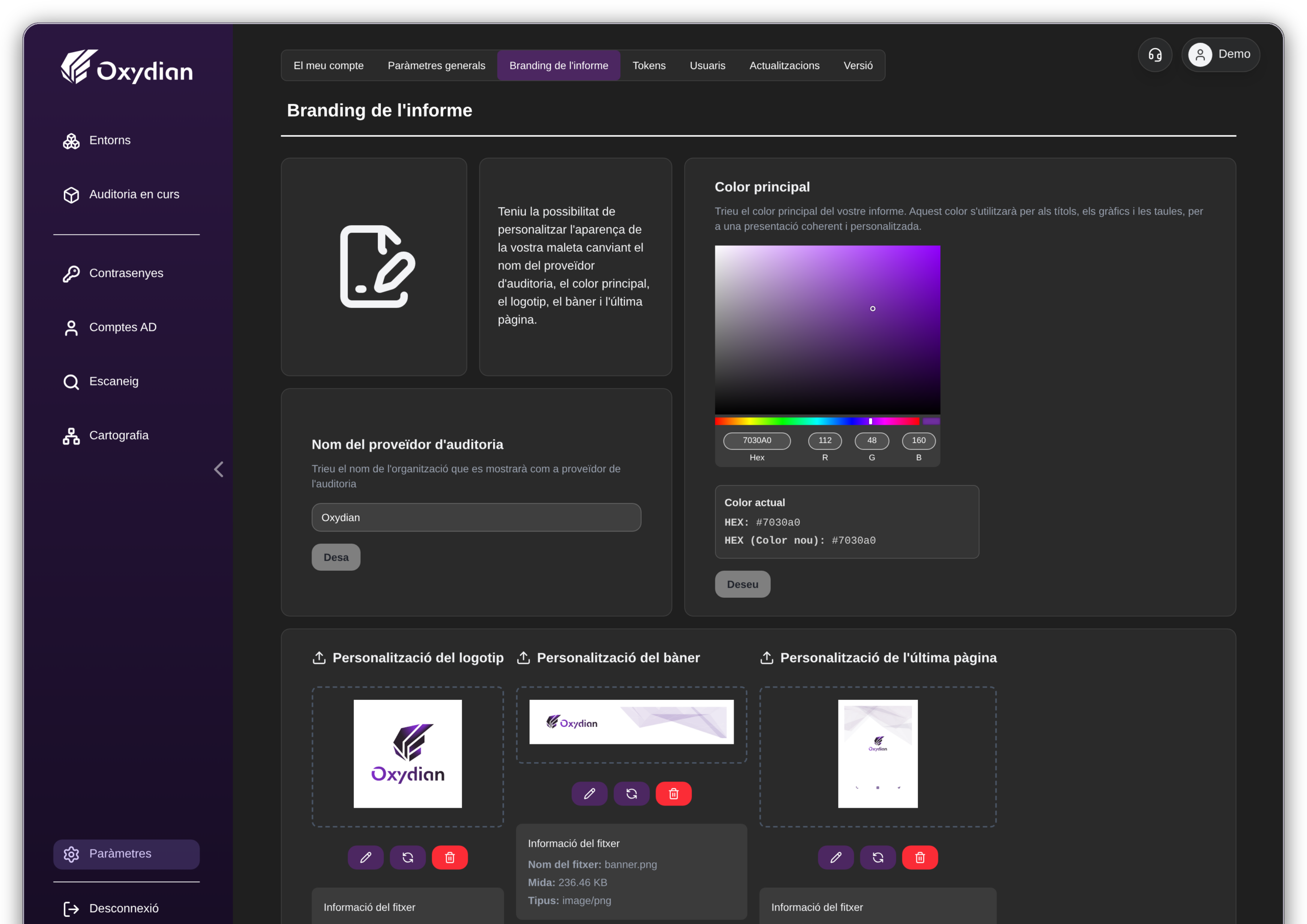Image resolution: width=1307 pixels, height=924 pixels.
Task: Click the Contrasenyes key icon
Action: click(x=71, y=274)
